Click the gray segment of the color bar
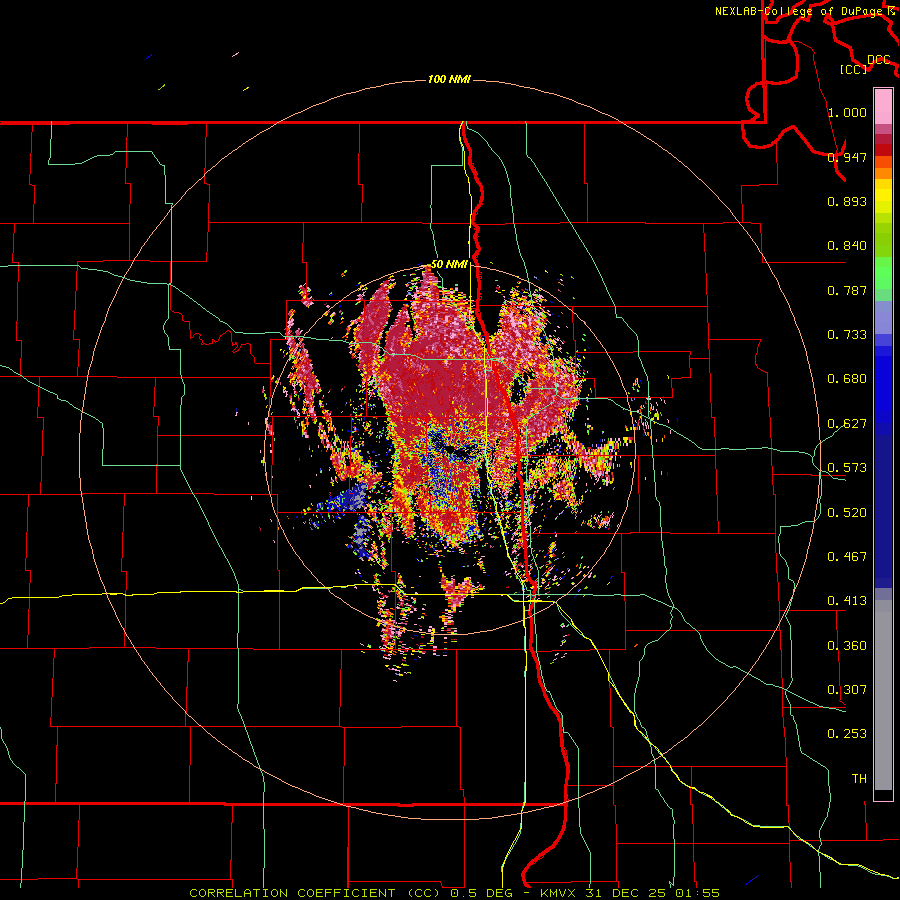 point(883,695)
